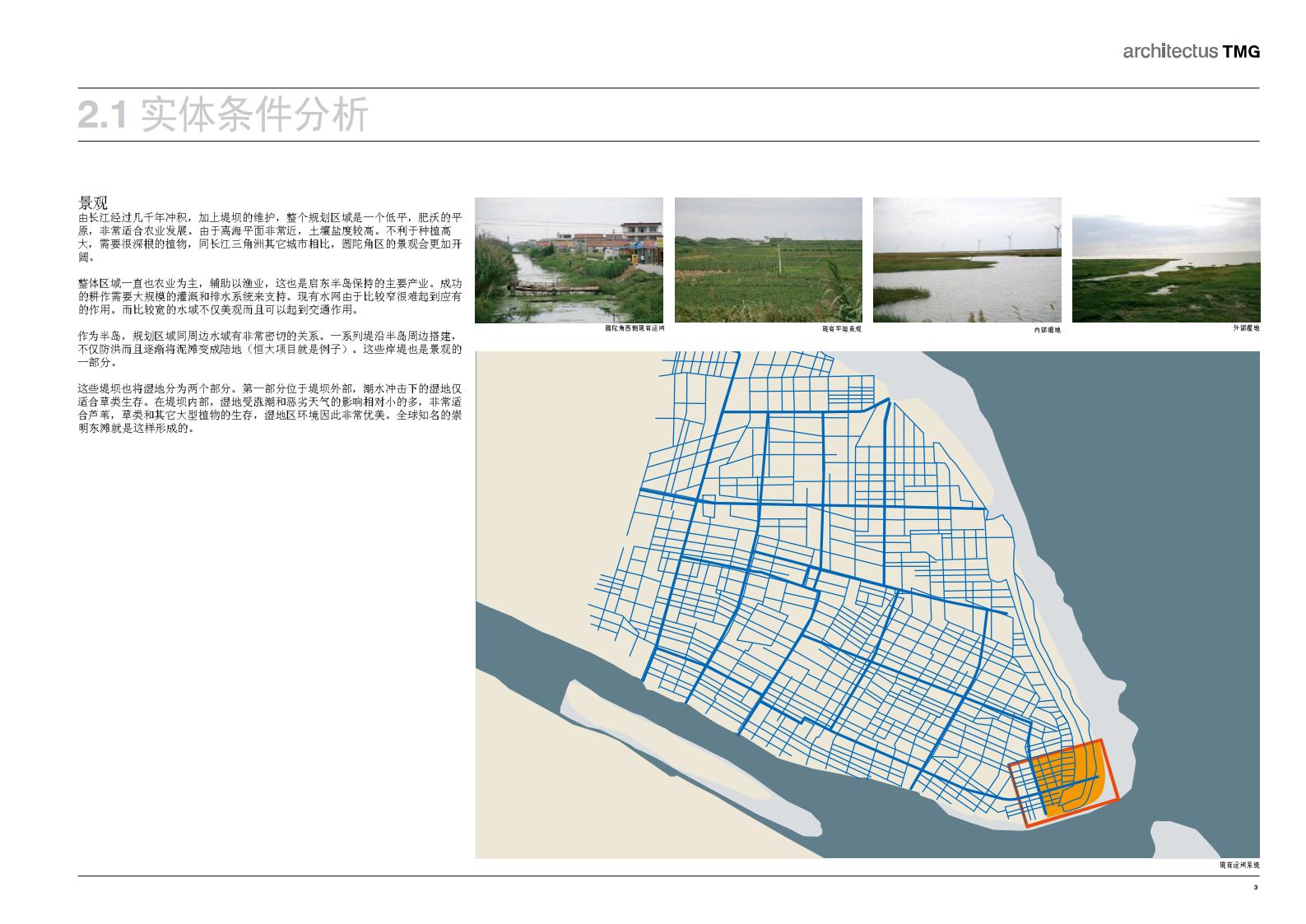
Task: Open the canal and houses photo
Action: (569, 260)
